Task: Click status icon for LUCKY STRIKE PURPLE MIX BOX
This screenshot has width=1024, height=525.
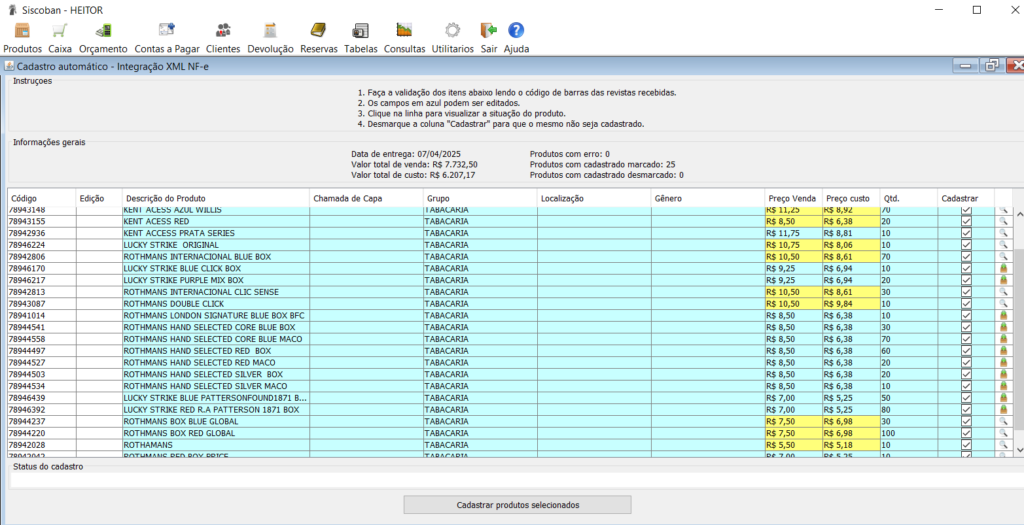Action: click(x=1003, y=280)
